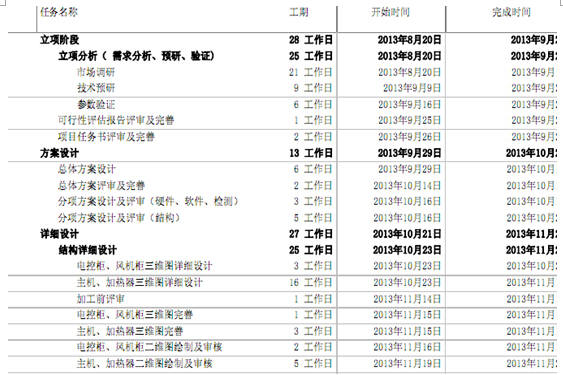This screenshot has width=563, height=375.
Task: Select the start date 2013年9月25日
Action: [x=410, y=120]
